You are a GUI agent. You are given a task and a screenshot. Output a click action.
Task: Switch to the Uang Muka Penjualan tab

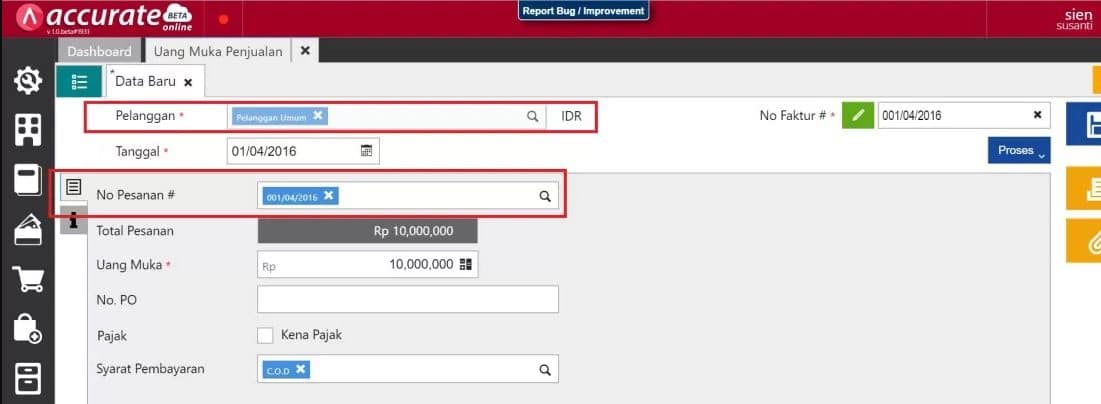coord(218,51)
